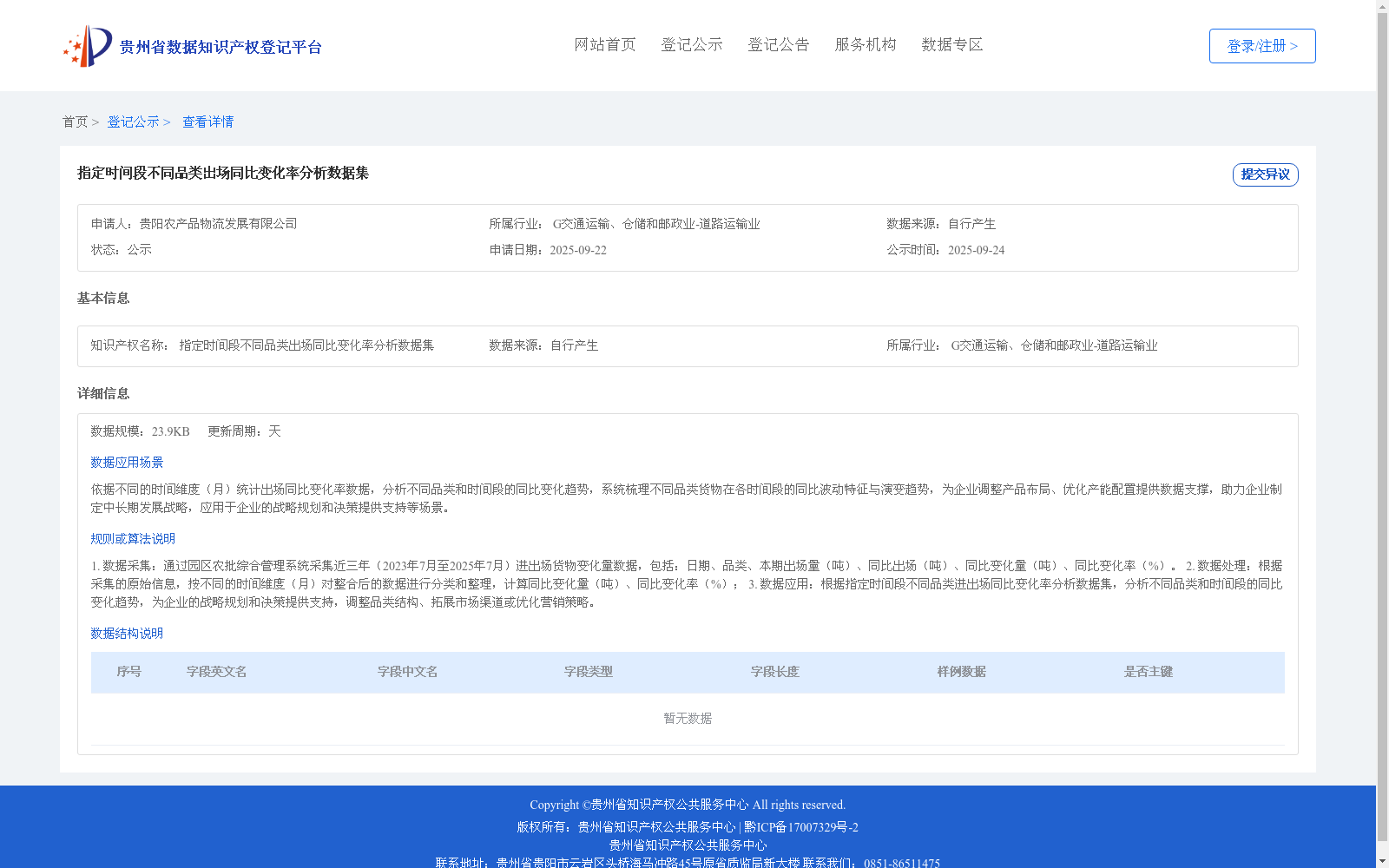Go to 登记公告 in navigation
1389x868 pixels.
779,44
